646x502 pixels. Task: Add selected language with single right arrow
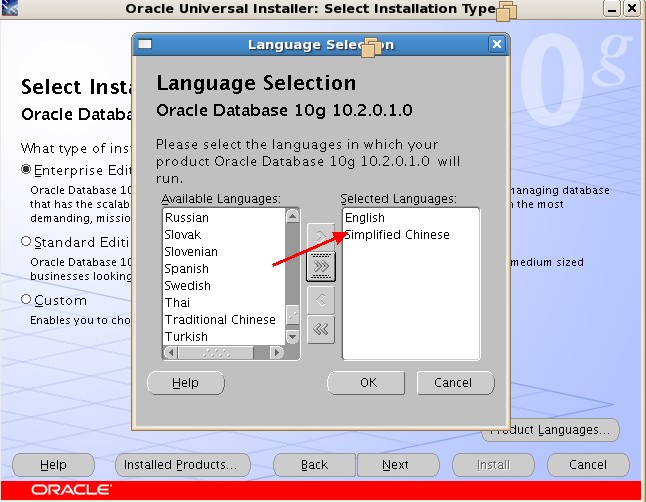(321, 236)
